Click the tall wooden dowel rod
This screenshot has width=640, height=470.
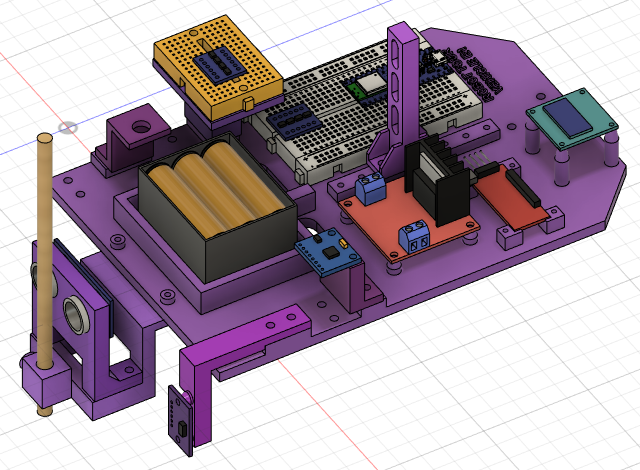coord(44,253)
